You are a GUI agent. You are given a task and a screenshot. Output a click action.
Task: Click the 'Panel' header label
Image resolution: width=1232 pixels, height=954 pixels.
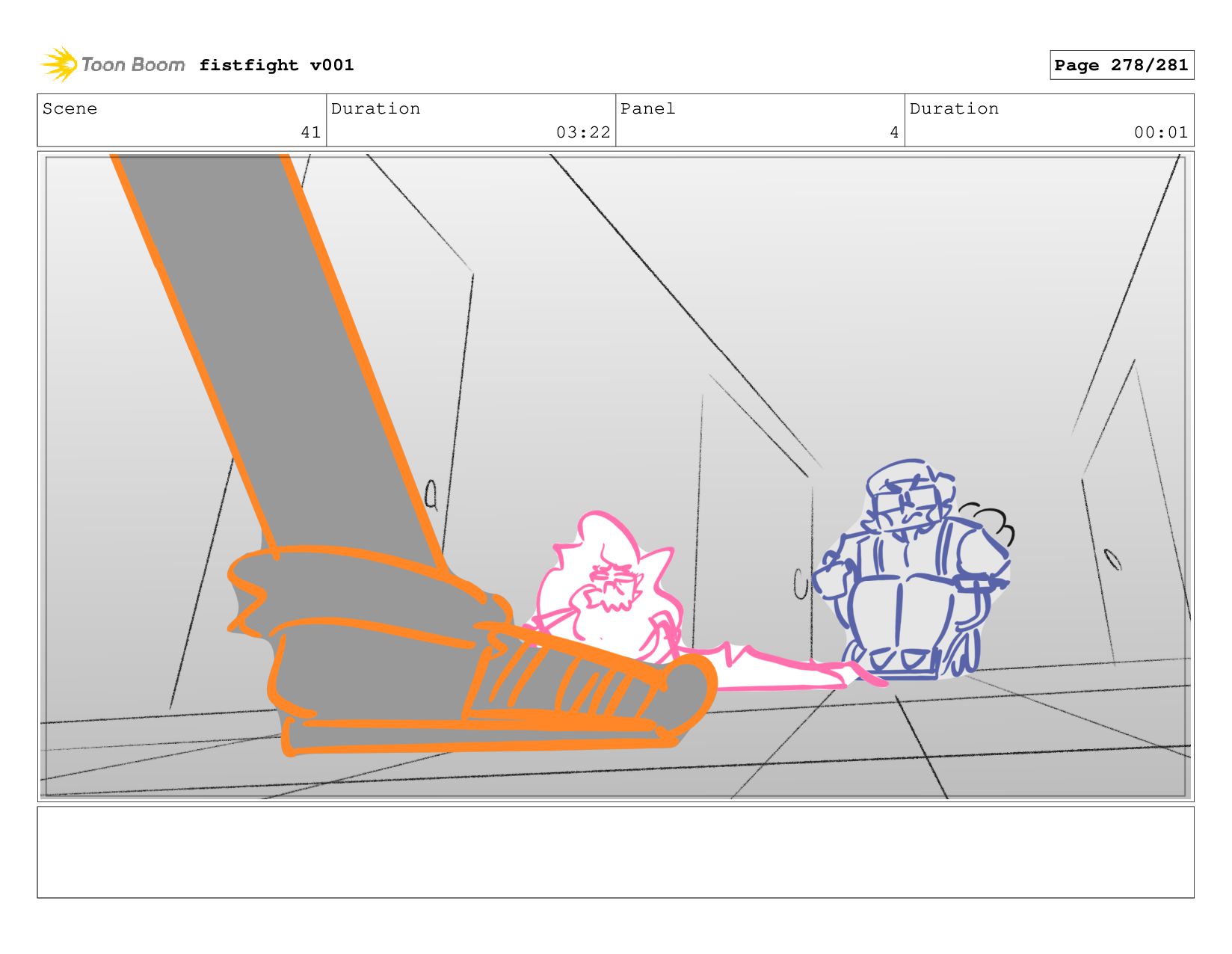[x=647, y=108]
